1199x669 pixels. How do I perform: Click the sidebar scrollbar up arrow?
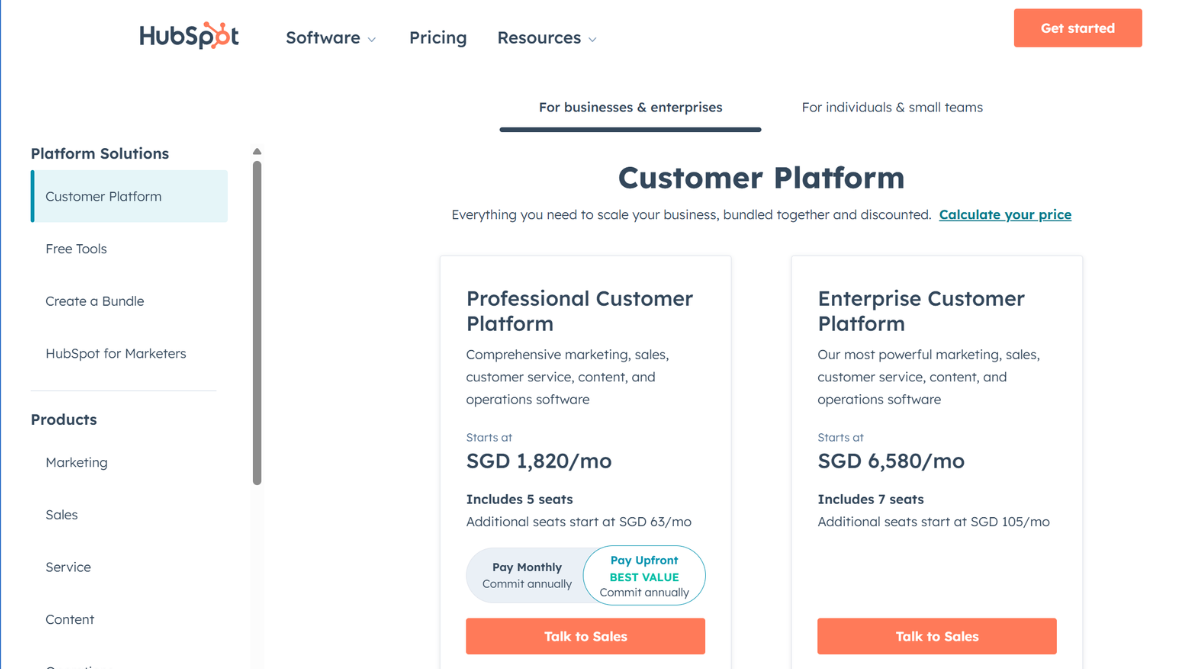(257, 151)
